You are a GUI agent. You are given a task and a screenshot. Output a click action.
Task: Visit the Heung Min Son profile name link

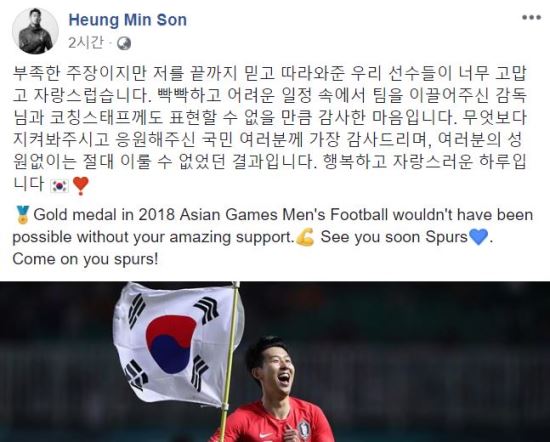(128, 20)
